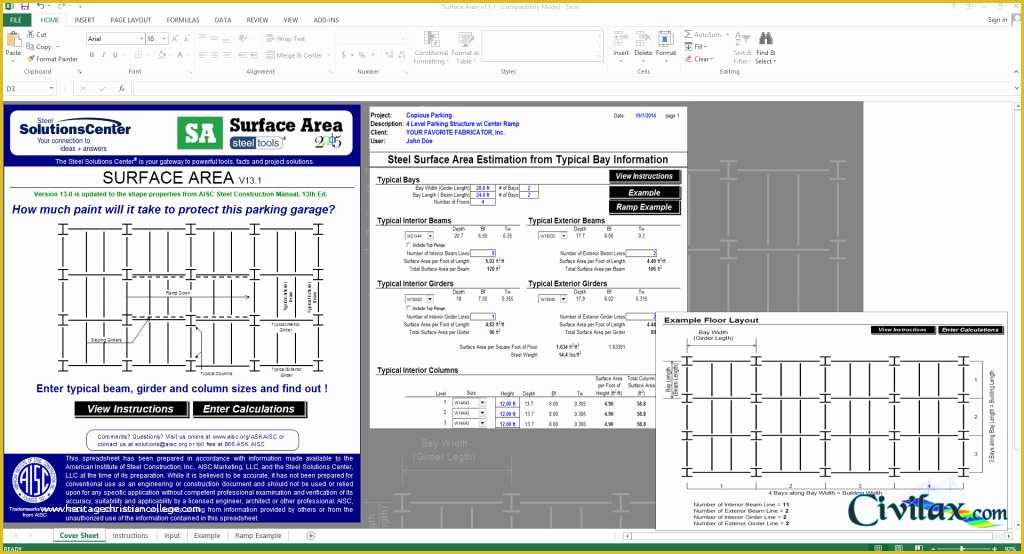Open the font size dropdown

165,39
